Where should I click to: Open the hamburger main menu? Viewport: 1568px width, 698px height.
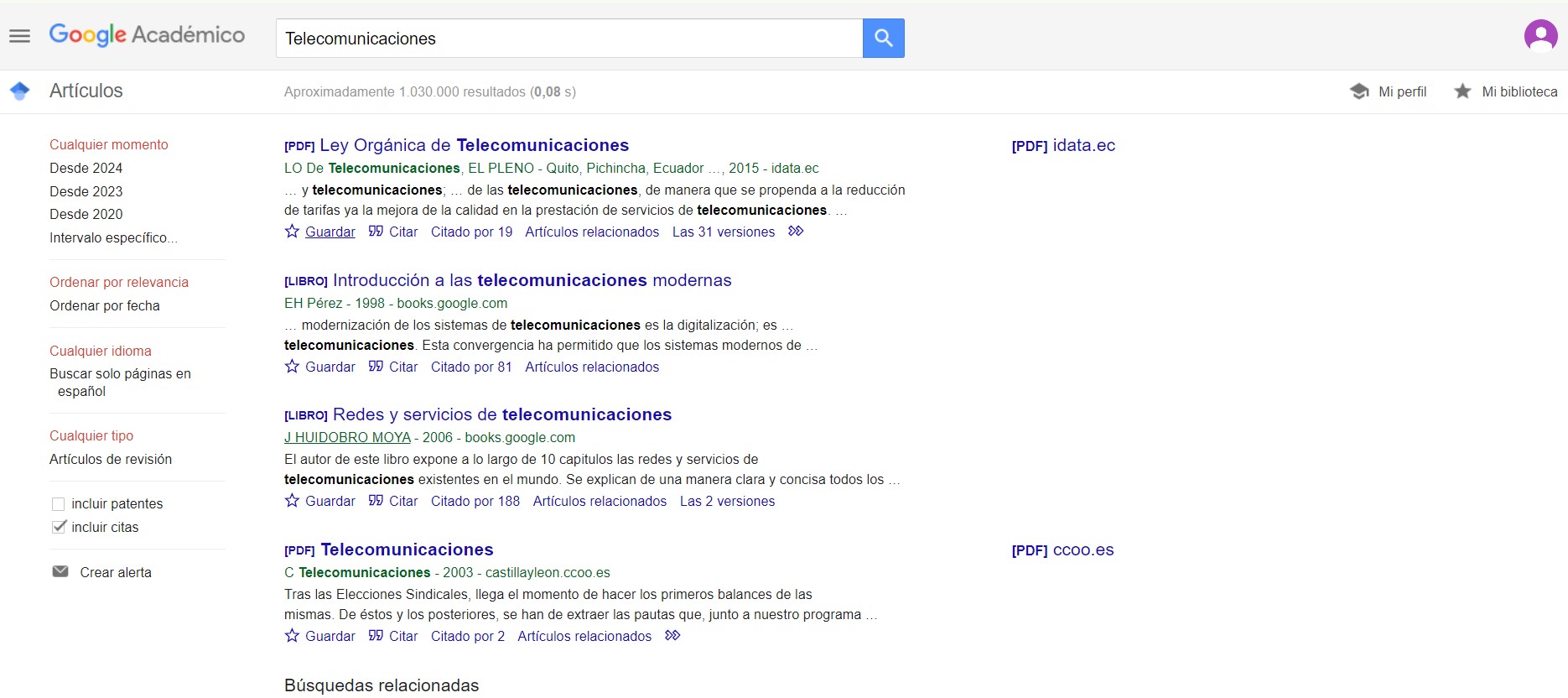(x=19, y=36)
